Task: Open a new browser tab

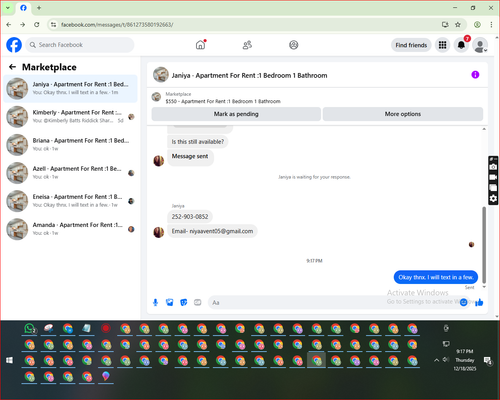Action: 39,8
